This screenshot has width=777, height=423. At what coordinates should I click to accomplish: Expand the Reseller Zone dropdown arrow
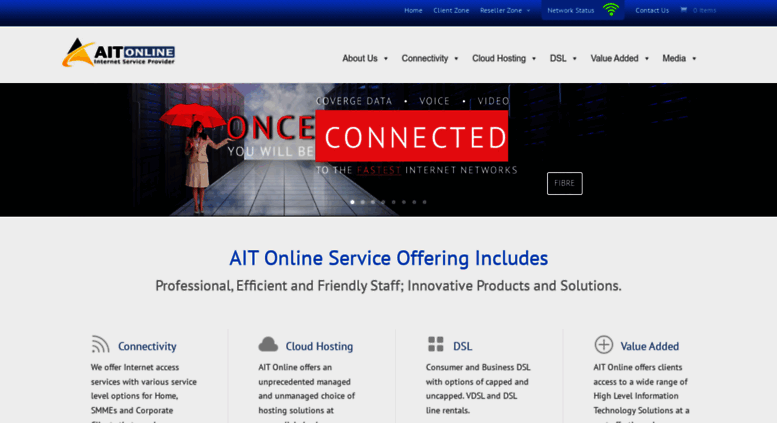(528, 10)
